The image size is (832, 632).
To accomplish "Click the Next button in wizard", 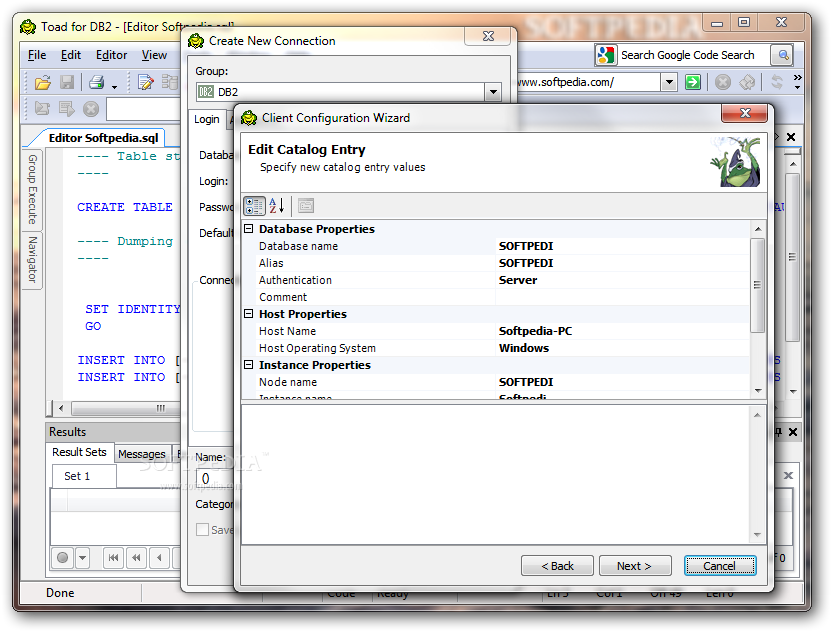I will [x=635, y=566].
